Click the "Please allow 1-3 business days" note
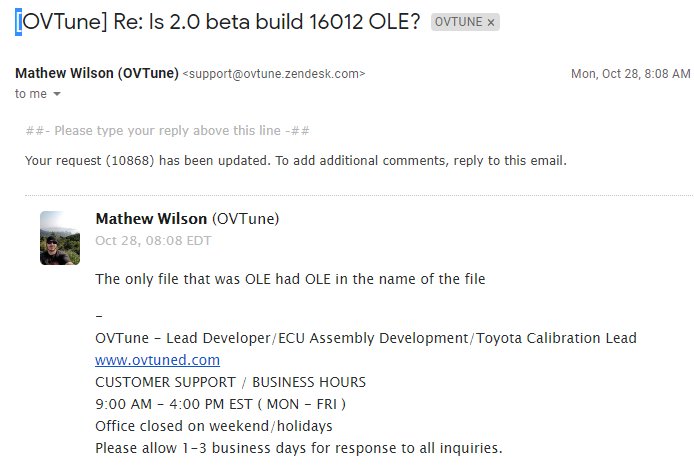 [x=299, y=448]
